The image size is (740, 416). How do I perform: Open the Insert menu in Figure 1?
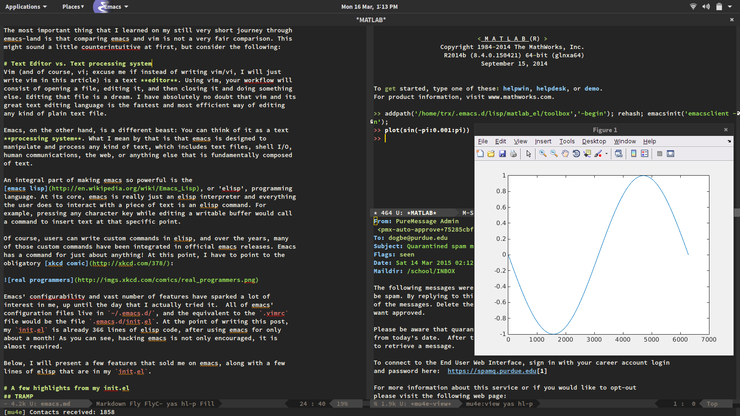tap(543, 141)
